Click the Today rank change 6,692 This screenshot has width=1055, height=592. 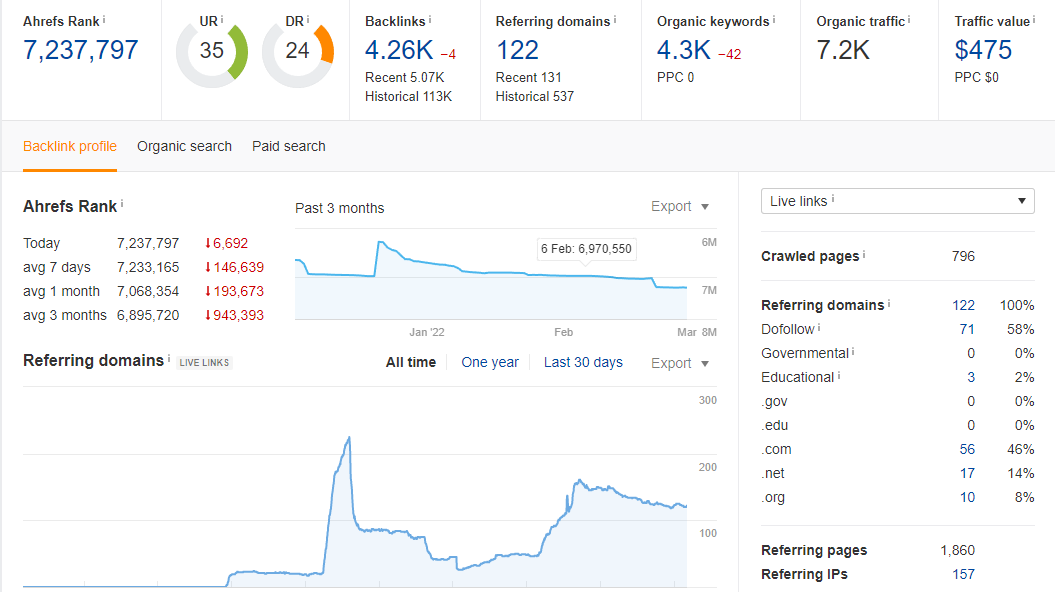click(227, 244)
